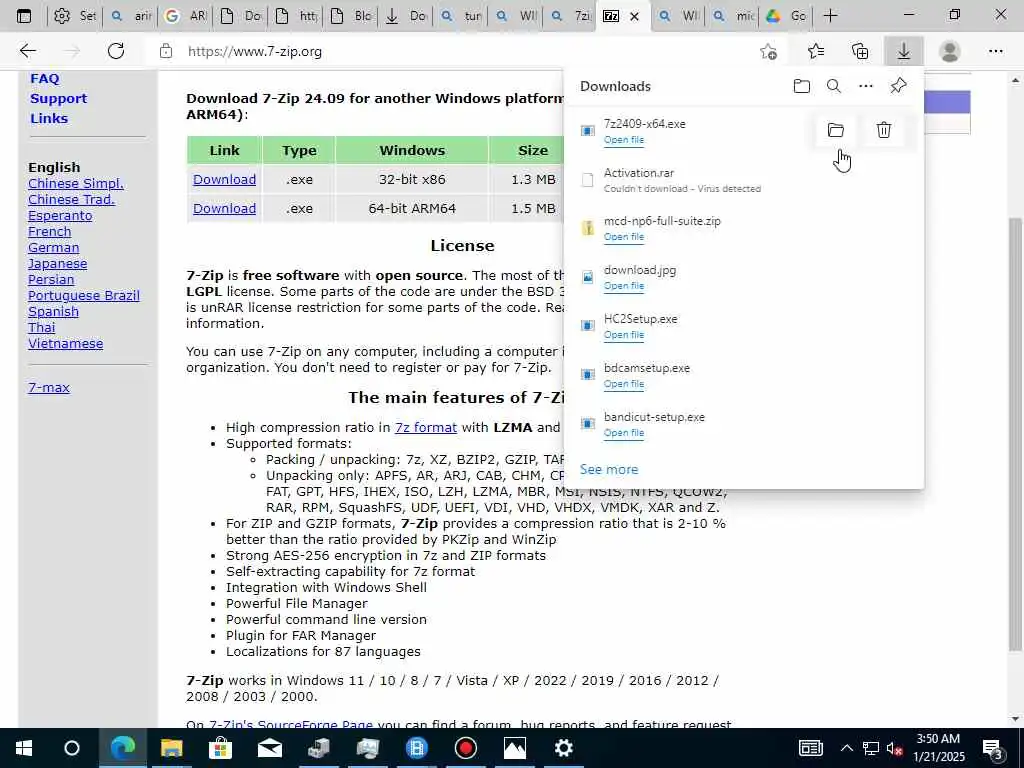The width and height of the screenshot is (1024, 768).
Task: Close the active 7-Zip tab
Action: (634, 16)
